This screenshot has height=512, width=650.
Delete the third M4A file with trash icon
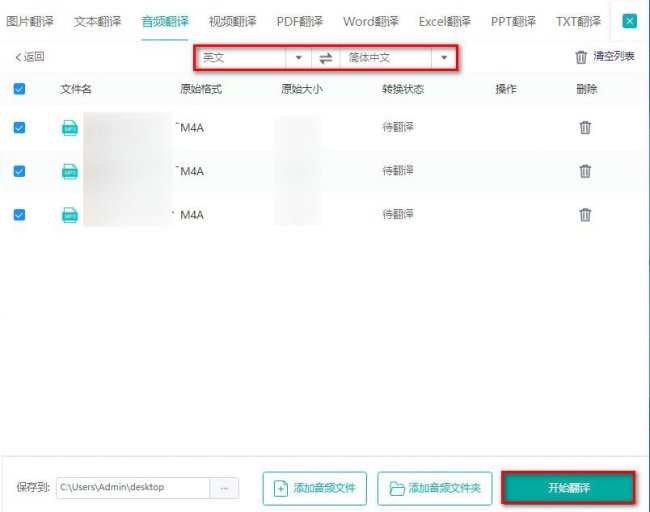(x=585, y=214)
